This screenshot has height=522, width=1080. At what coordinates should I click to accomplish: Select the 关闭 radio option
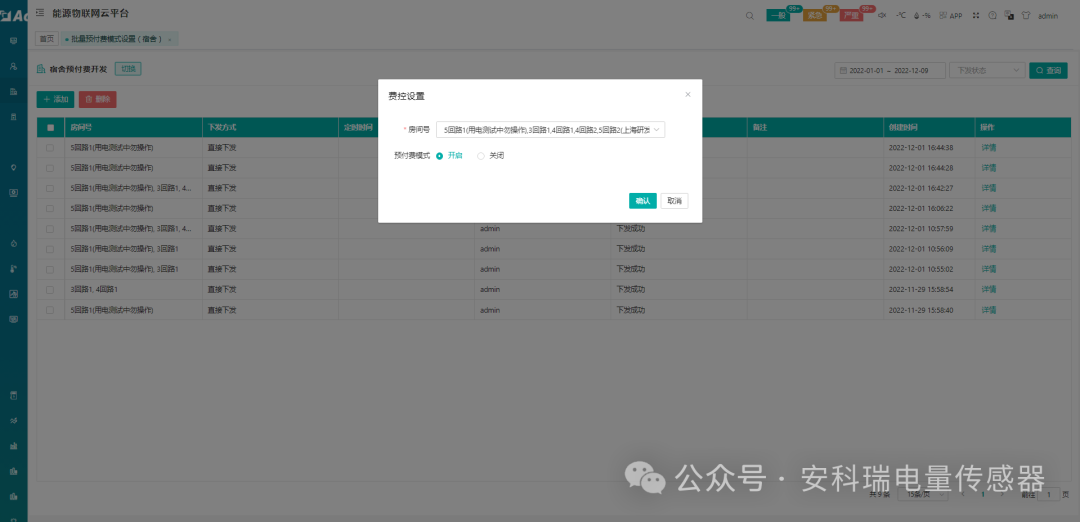point(491,156)
